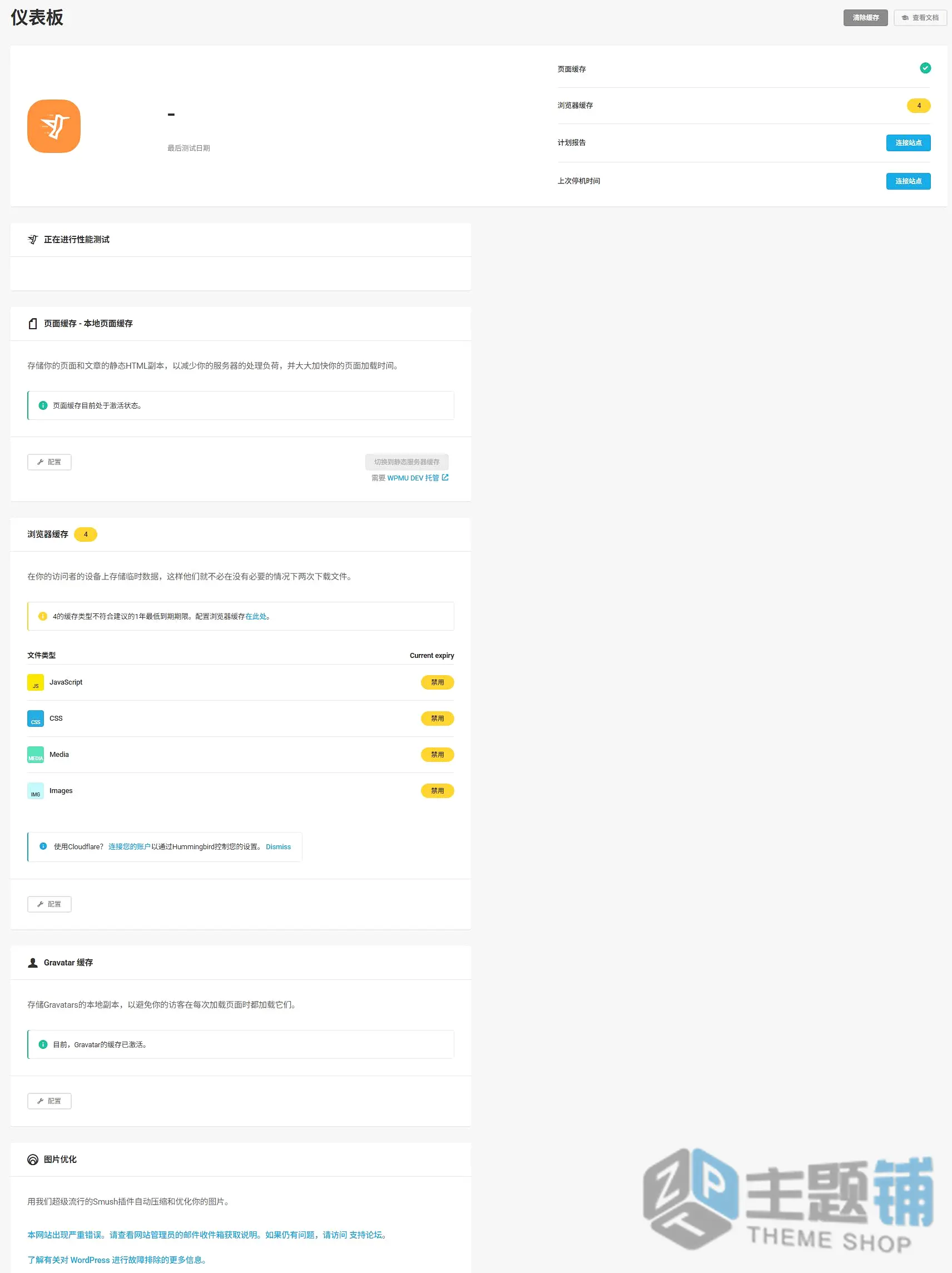This screenshot has height=1273, width=952.
Task: Click the CSS file type icon
Action: 36,718
